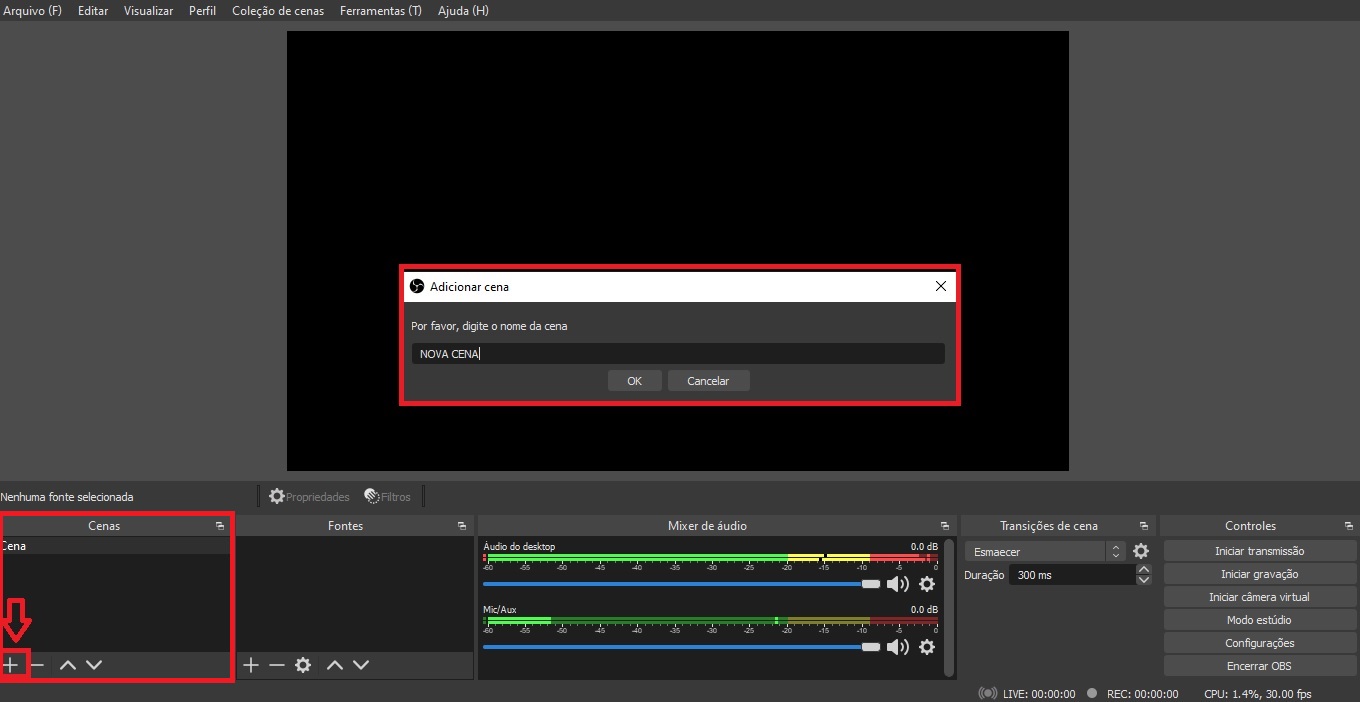Open the Esmaecer transition dropdown
Image resolution: width=1360 pixels, height=702 pixels.
tap(1045, 552)
